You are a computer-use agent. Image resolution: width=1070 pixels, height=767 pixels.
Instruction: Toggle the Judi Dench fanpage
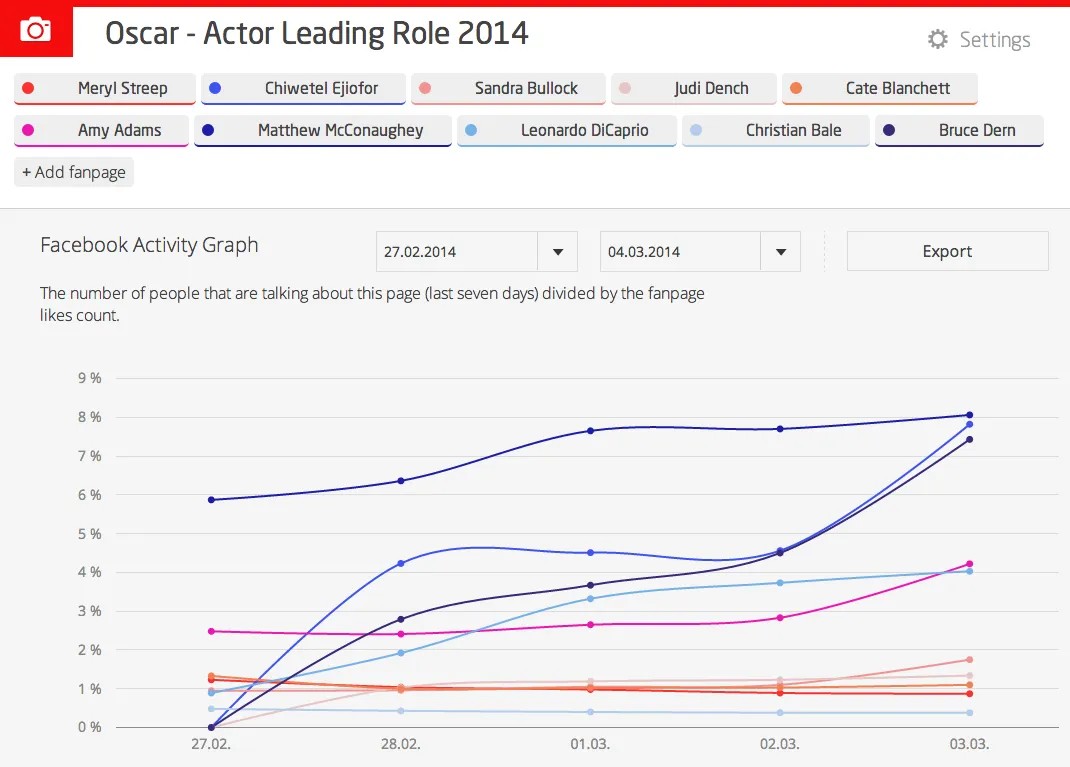point(694,88)
